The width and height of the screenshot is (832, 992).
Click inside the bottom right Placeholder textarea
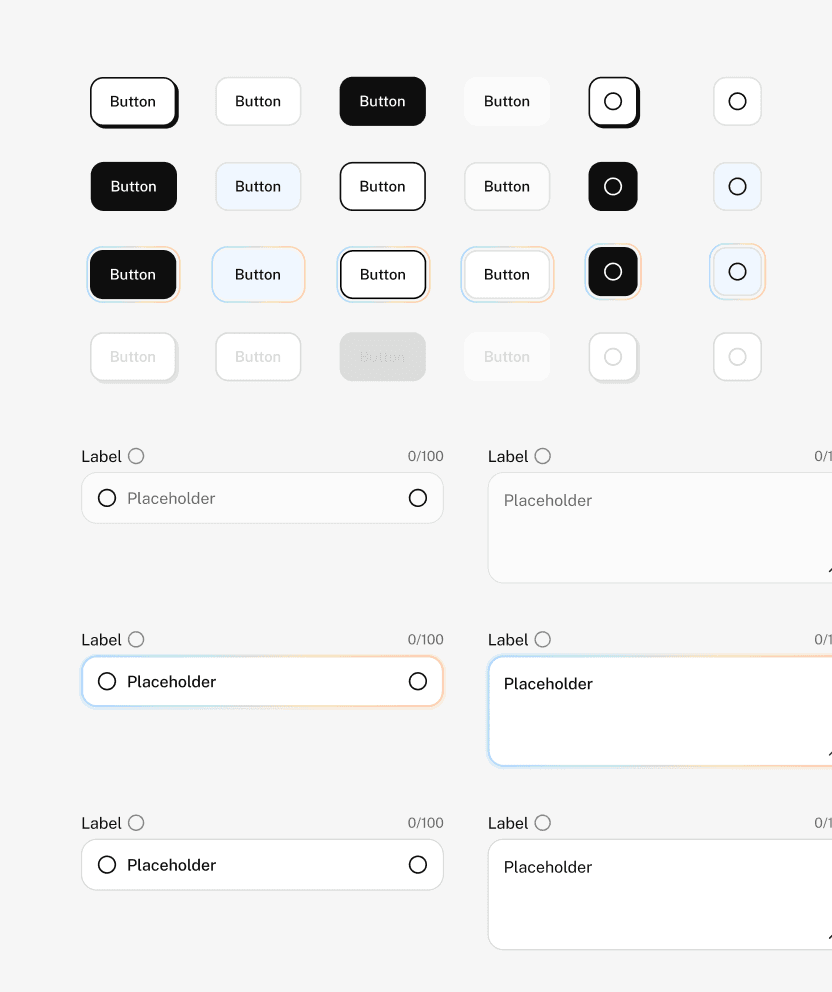[x=660, y=895]
